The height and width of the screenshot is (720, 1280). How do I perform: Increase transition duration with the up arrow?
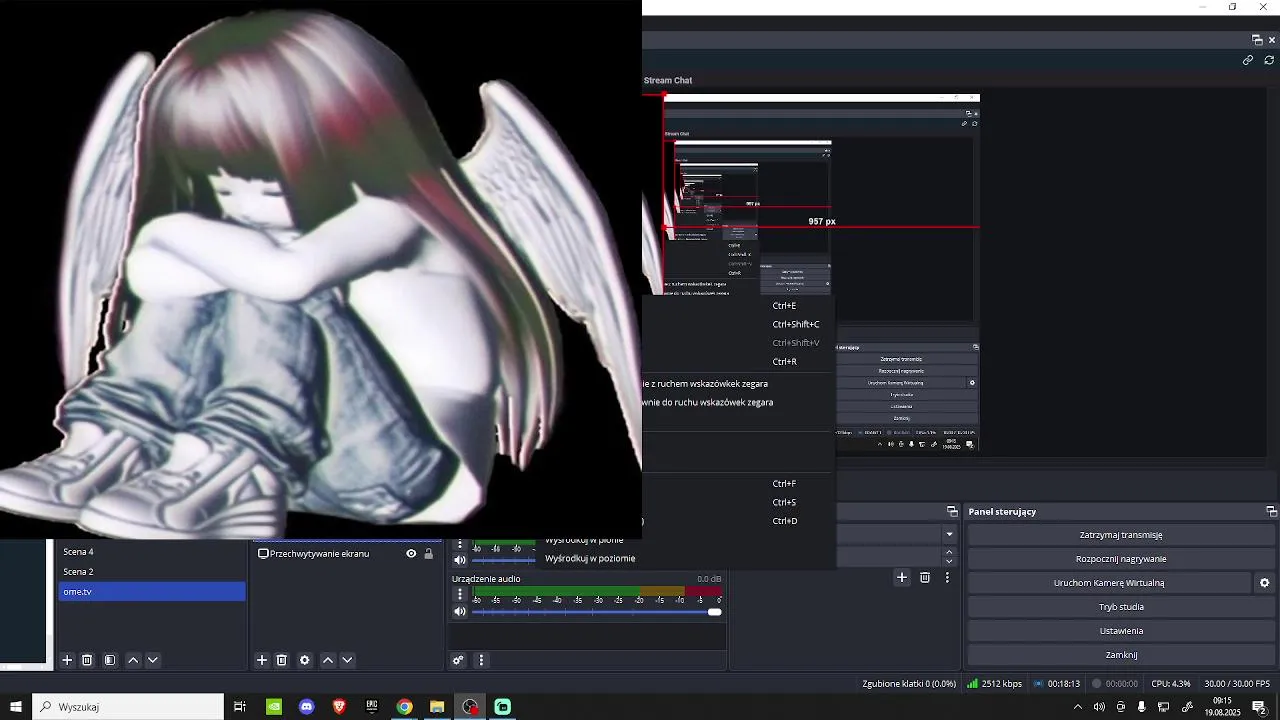(949, 552)
